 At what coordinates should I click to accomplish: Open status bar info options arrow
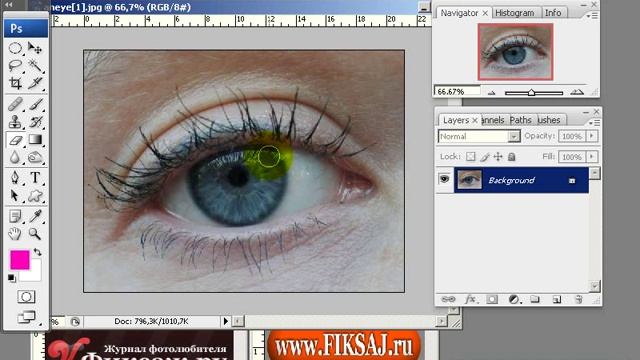226,321
